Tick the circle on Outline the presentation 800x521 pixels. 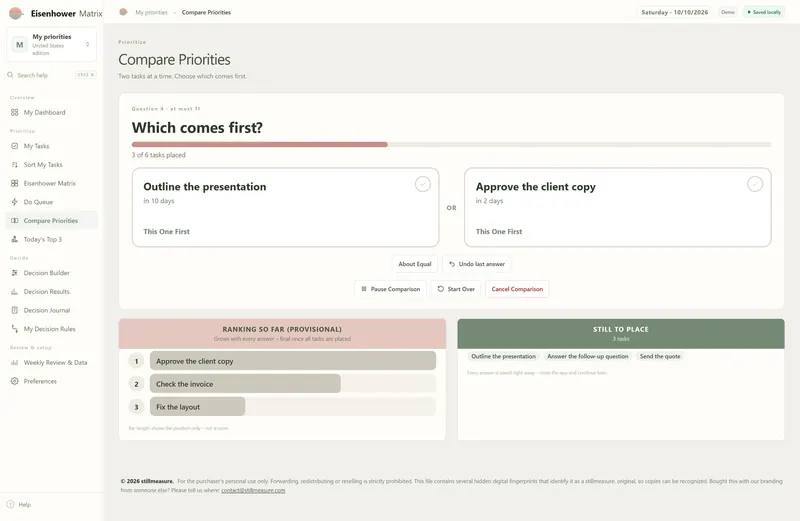(422, 184)
